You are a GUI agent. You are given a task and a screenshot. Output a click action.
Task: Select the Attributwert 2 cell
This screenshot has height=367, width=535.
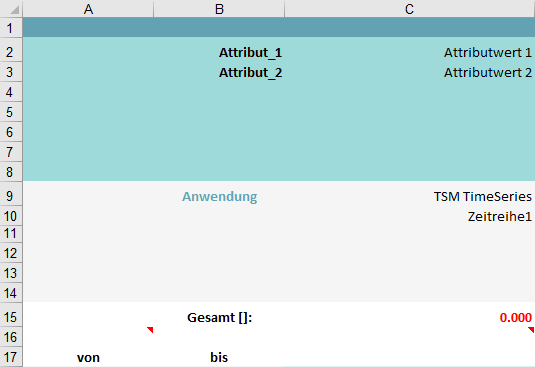pos(409,72)
